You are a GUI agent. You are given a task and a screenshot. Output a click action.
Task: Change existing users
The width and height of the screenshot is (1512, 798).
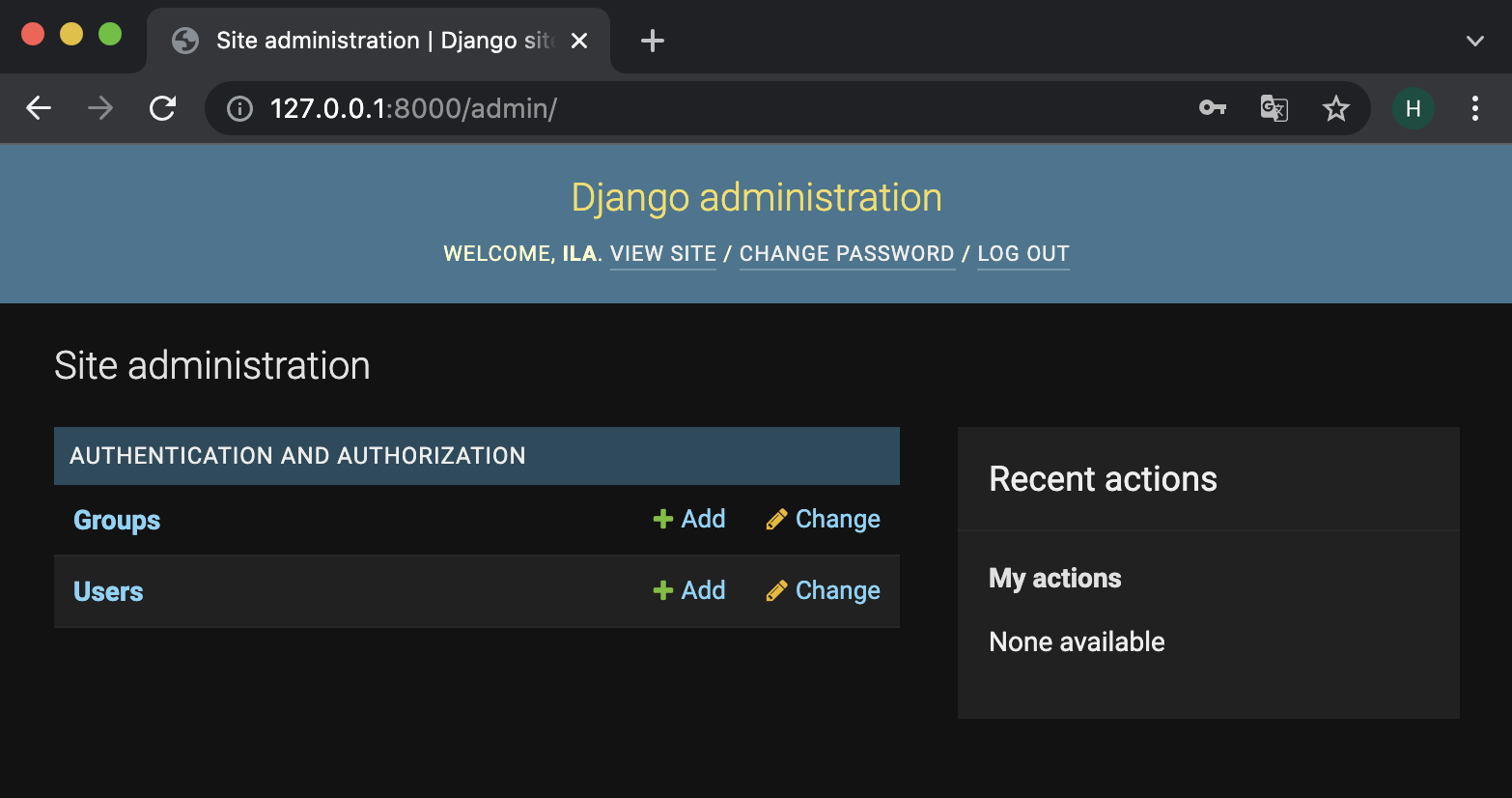[x=823, y=590]
